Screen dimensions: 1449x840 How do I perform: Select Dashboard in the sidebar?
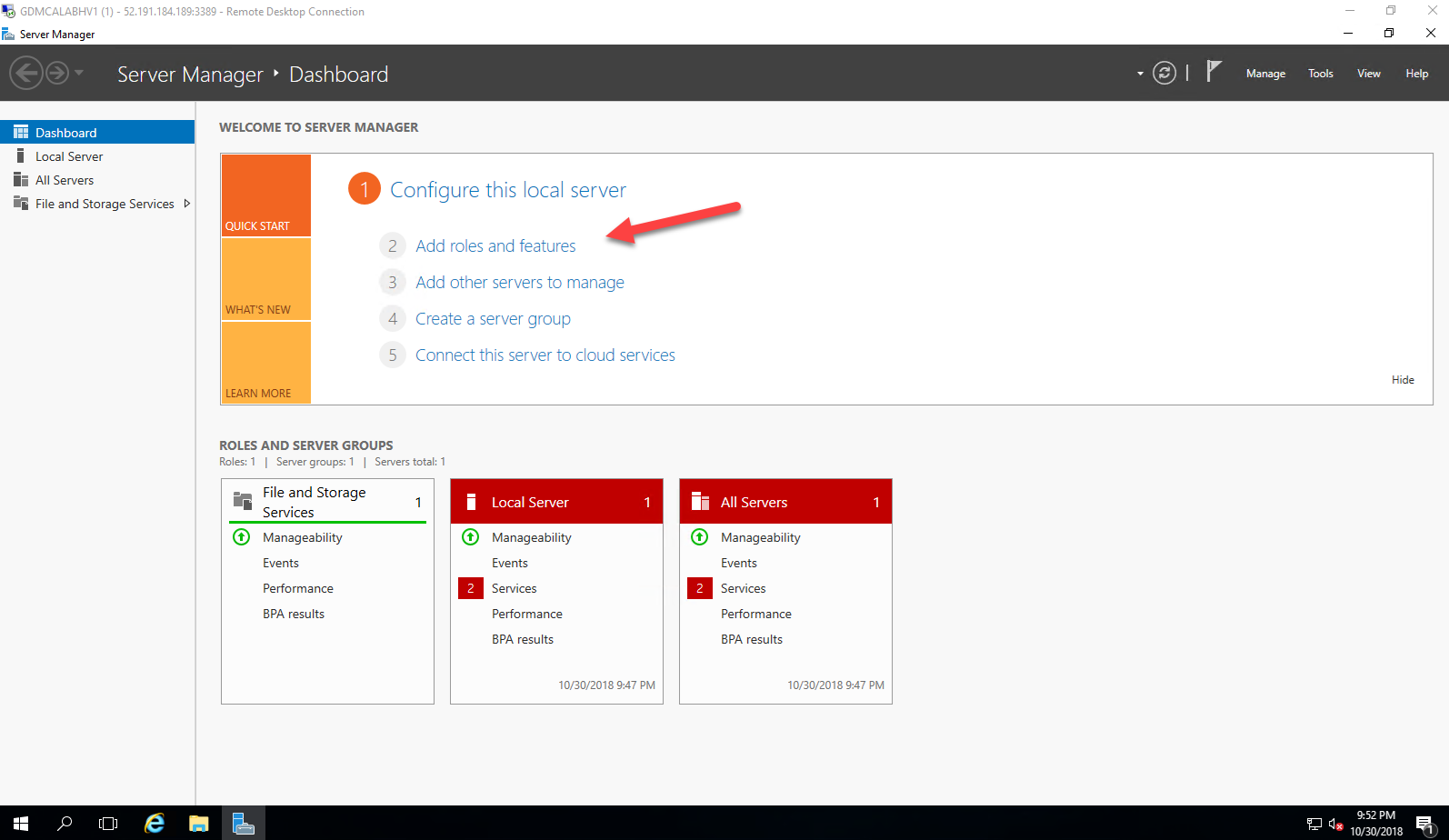(x=97, y=132)
